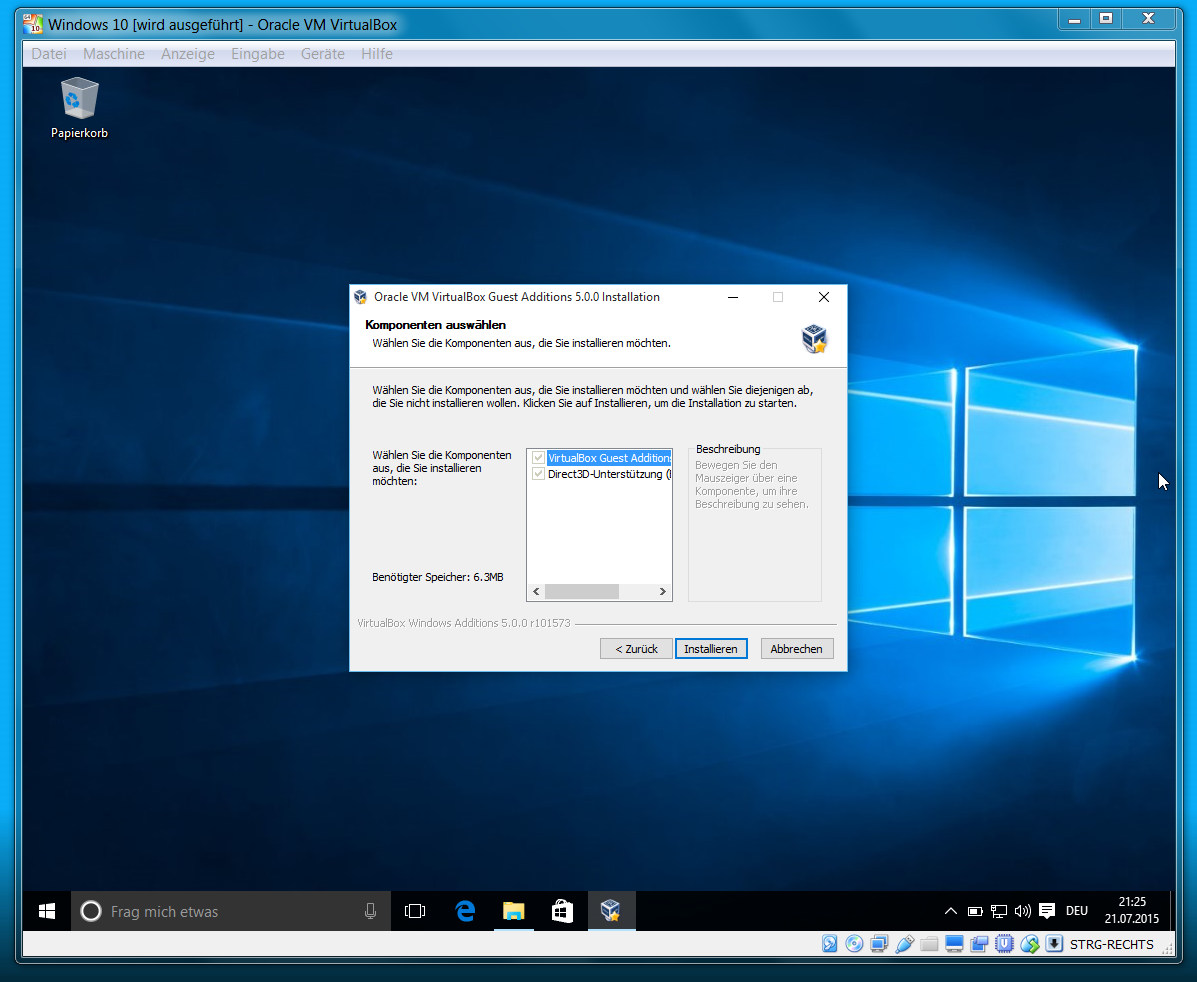1197x982 pixels.
Task: Open Task View in the taskbar
Action: [x=415, y=911]
